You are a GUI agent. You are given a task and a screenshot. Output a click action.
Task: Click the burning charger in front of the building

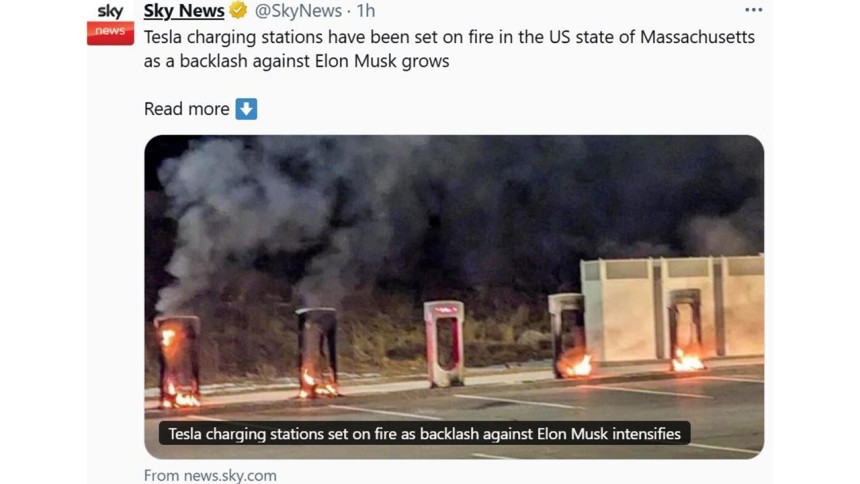pos(686,330)
